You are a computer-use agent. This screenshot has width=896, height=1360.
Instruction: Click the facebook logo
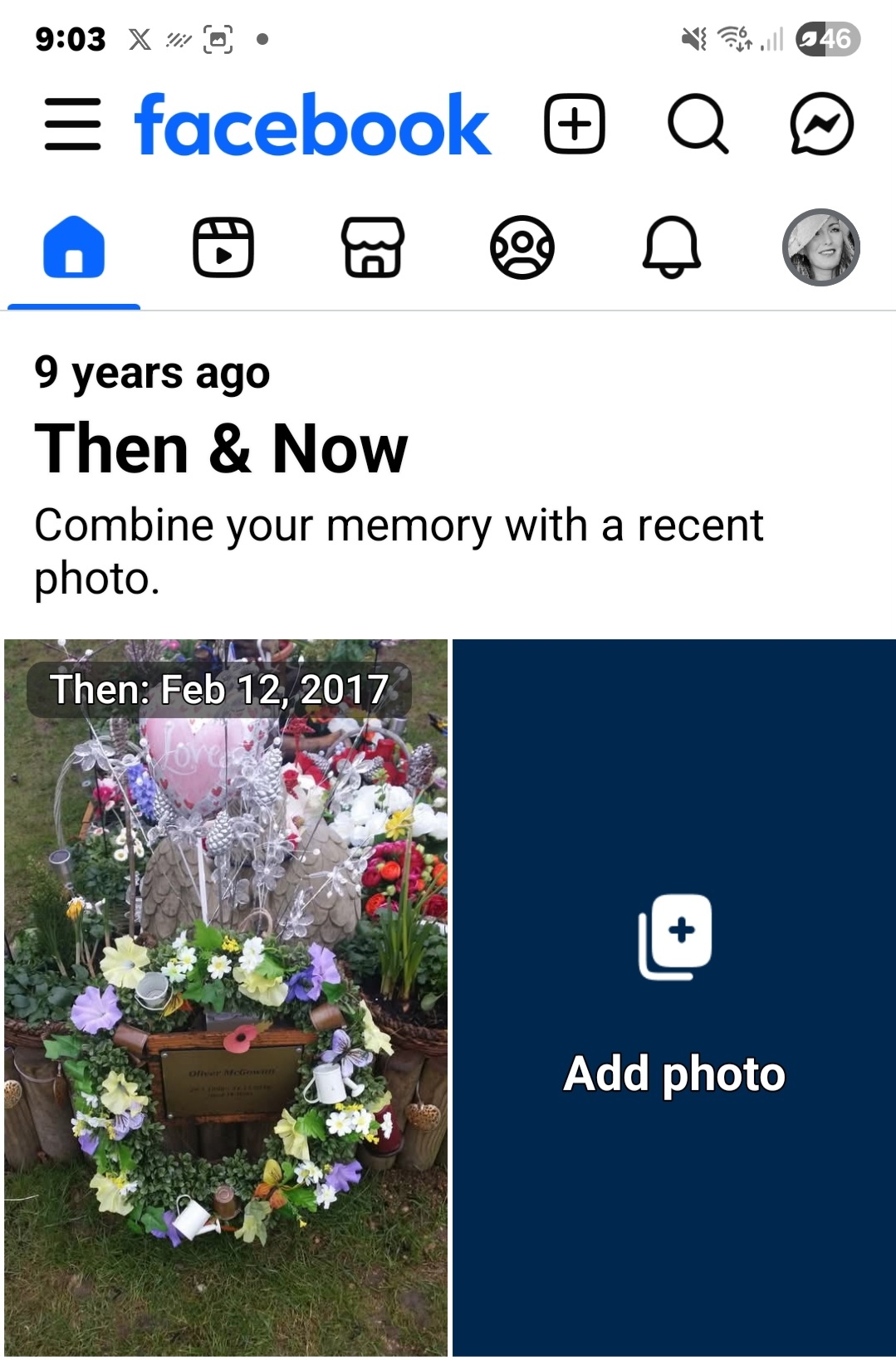coord(313,125)
